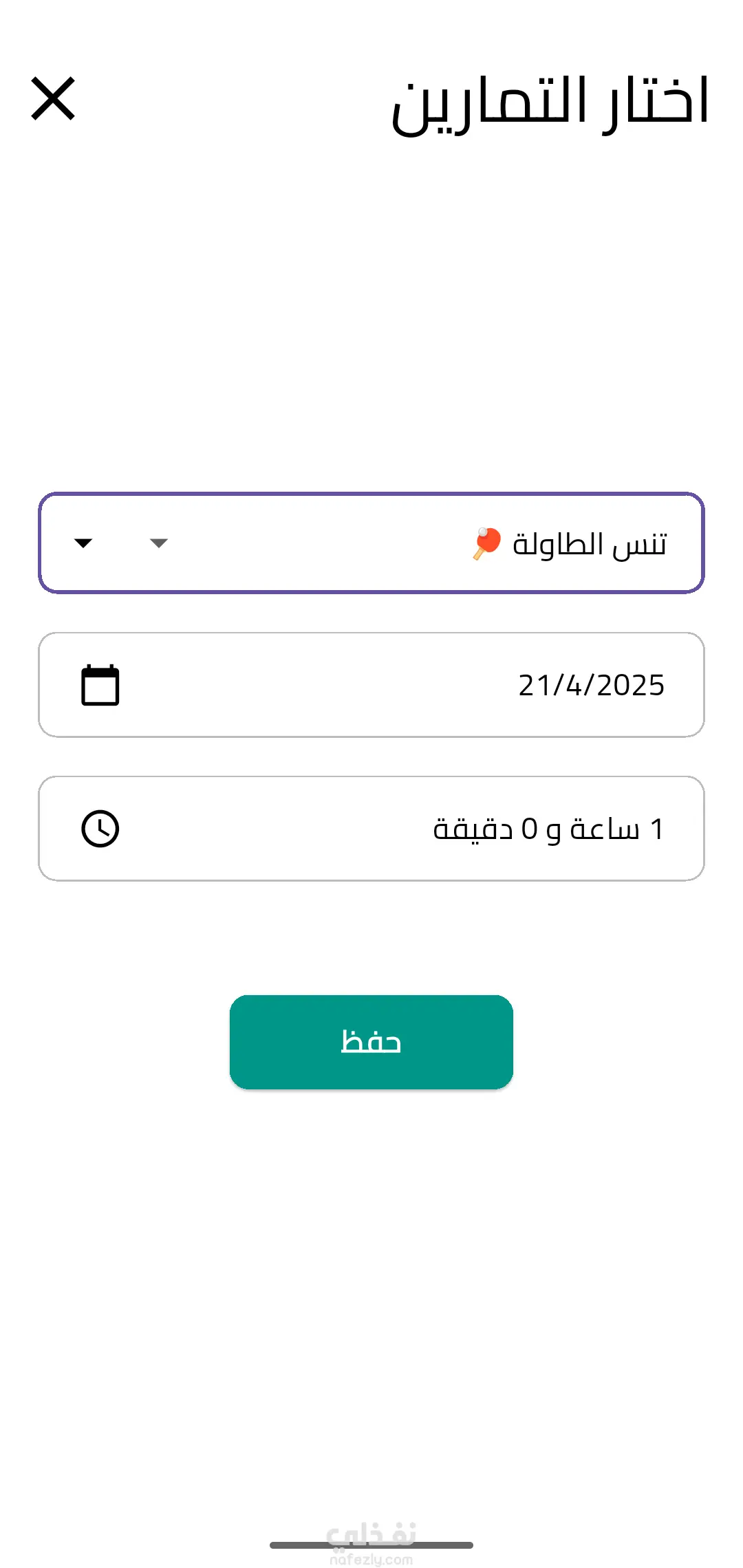Click the ping pong paddle emoji
The width and height of the screenshot is (743, 1568).
(487, 543)
